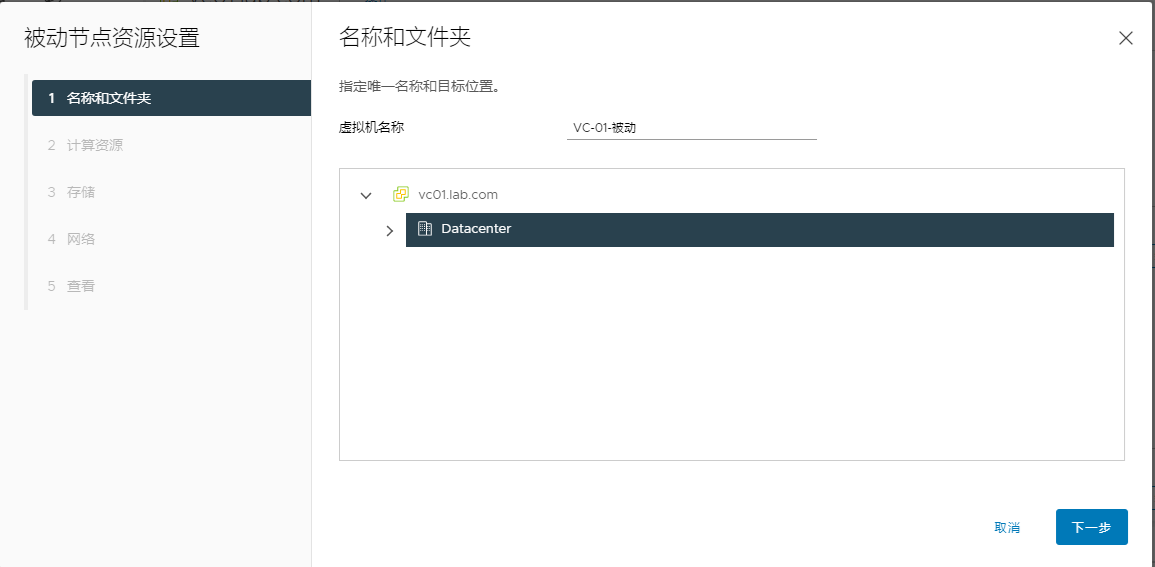
Task: Click the 被动节点资源设置 wizard title
Action: click(112, 38)
